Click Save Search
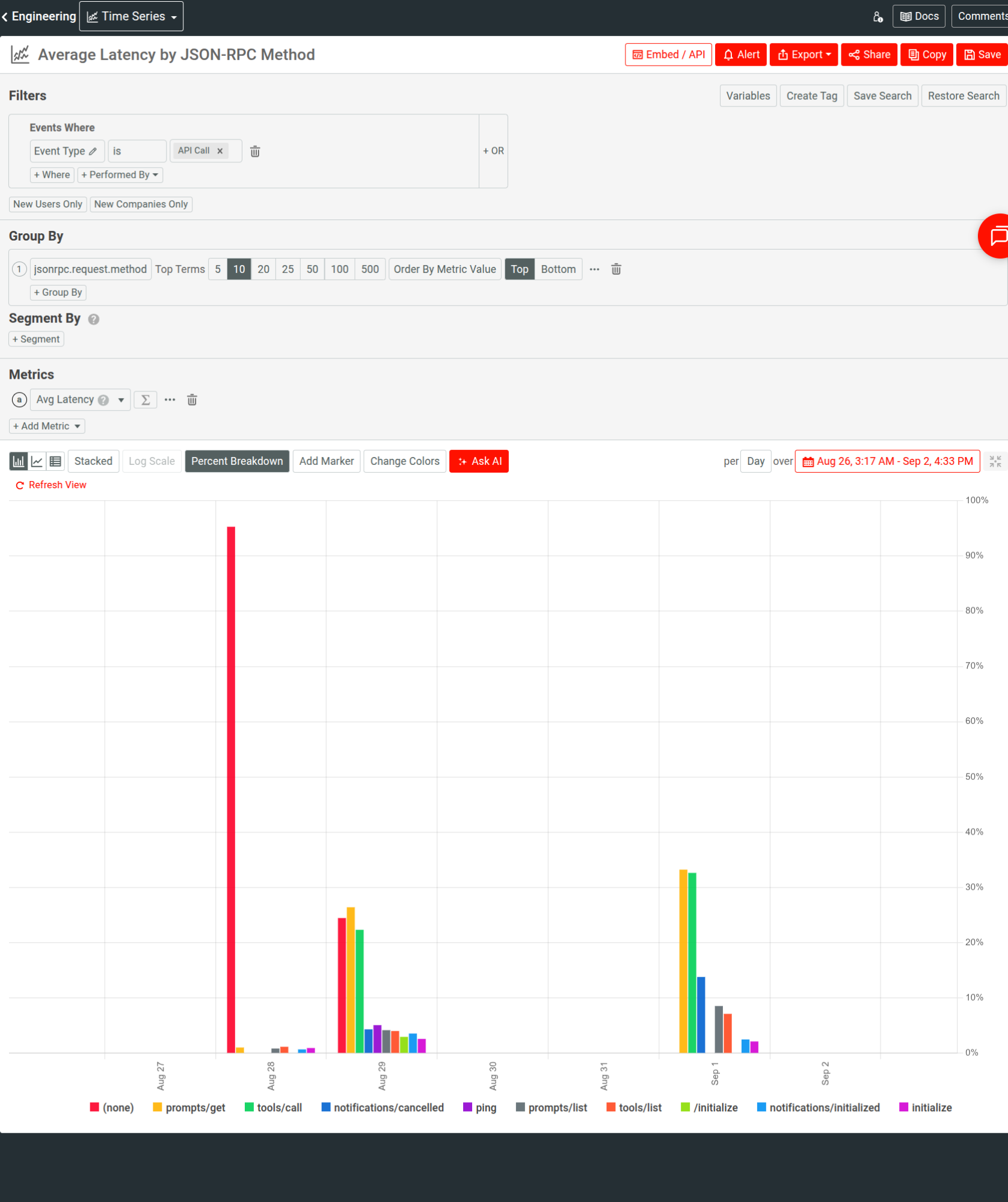Screen dimensions: 1008x1202 click(882, 96)
